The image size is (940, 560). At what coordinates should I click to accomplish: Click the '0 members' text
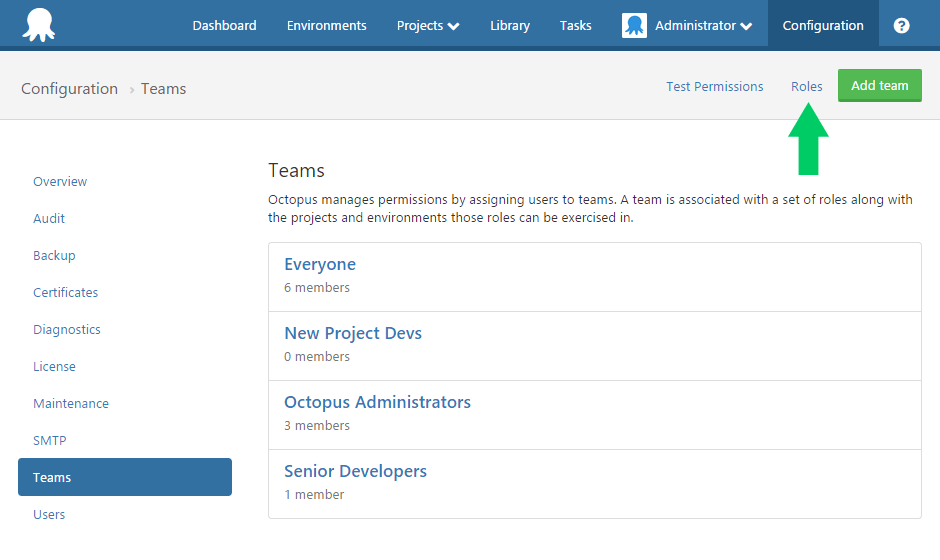317,357
